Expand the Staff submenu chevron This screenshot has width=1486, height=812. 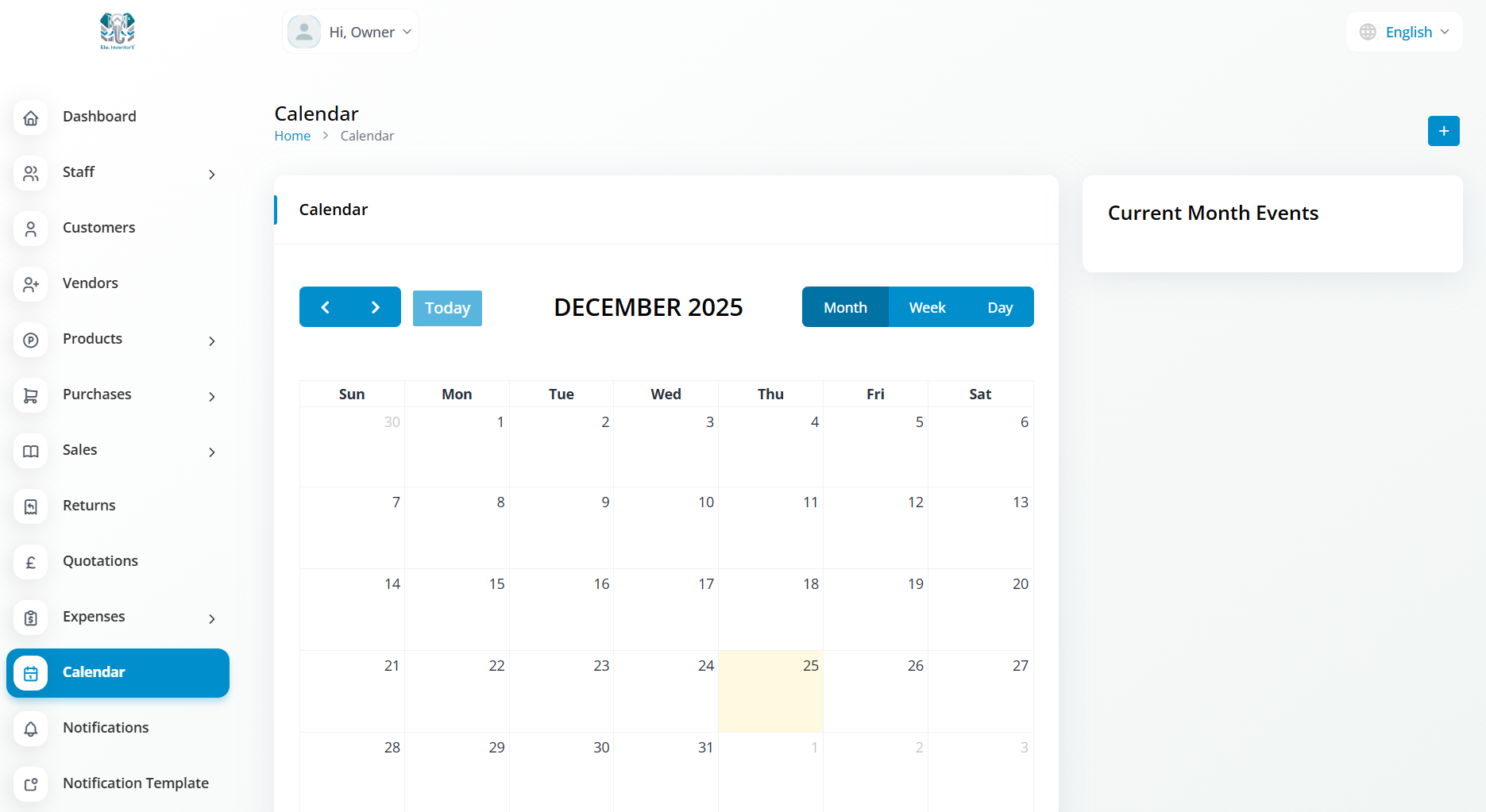(x=211, y=174)
